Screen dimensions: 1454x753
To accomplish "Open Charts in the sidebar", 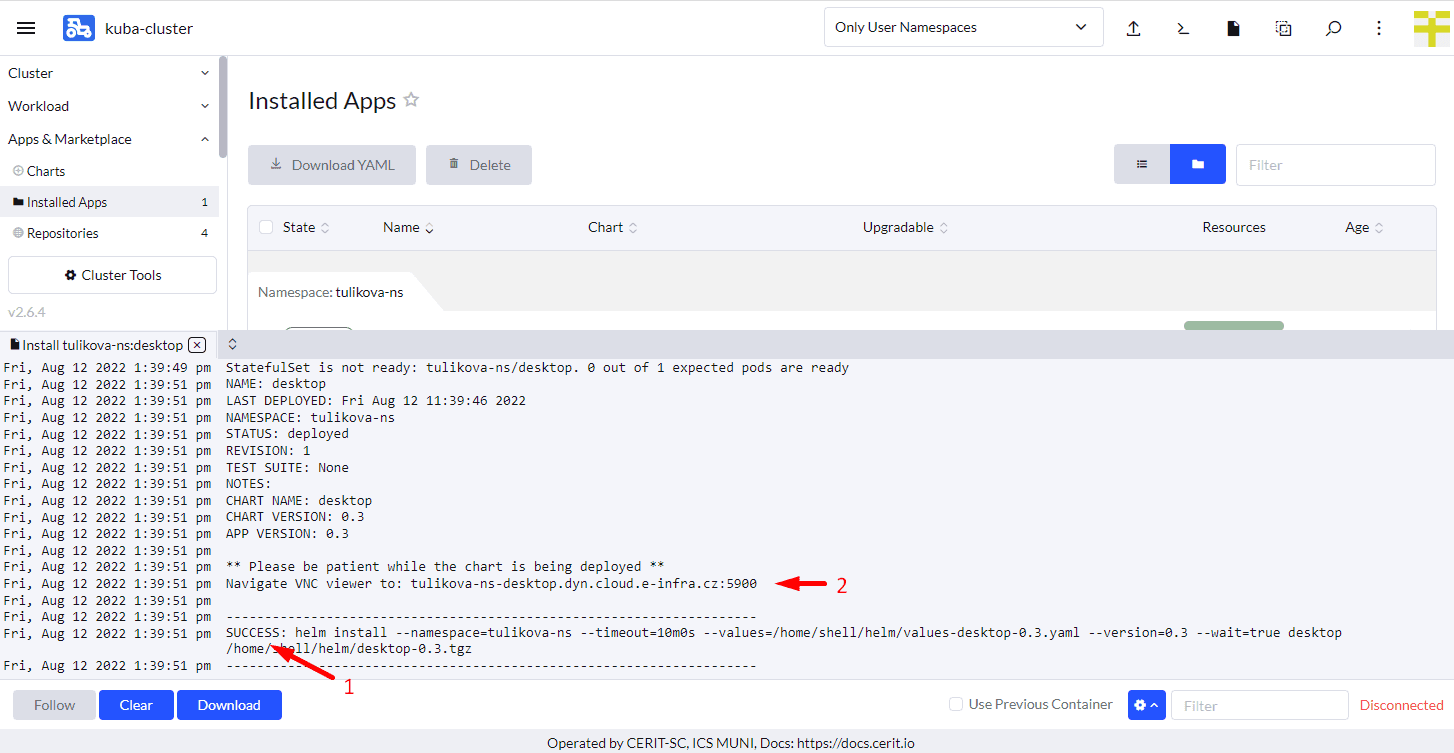I will coord(46,171).
